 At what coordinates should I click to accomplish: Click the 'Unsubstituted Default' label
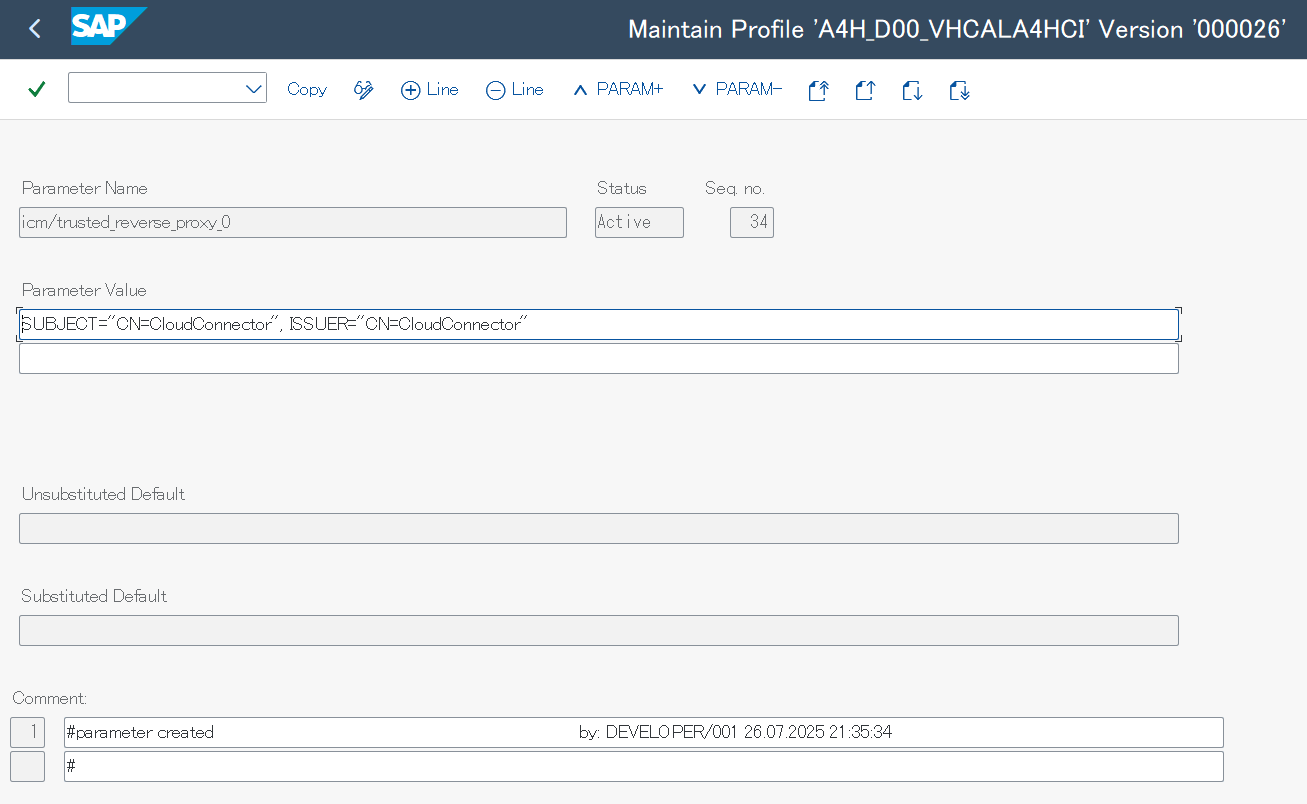[103, 494]
